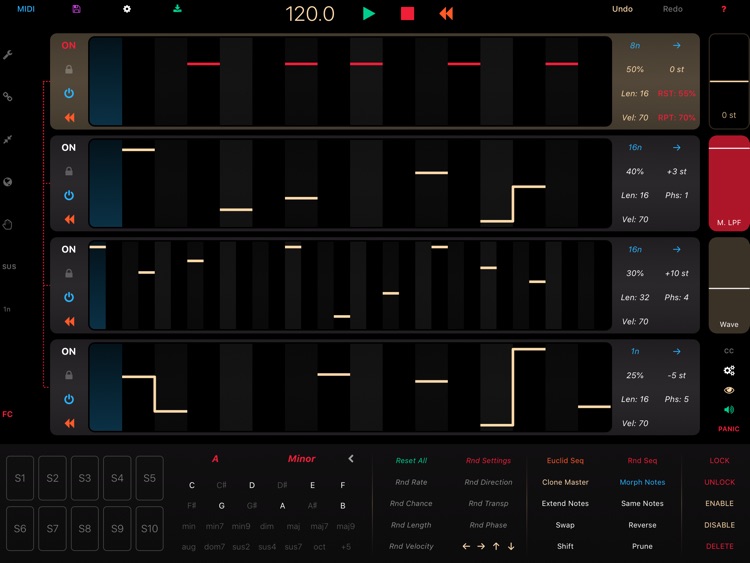
Task: Open the Minor scale selector
Action: 301,459
